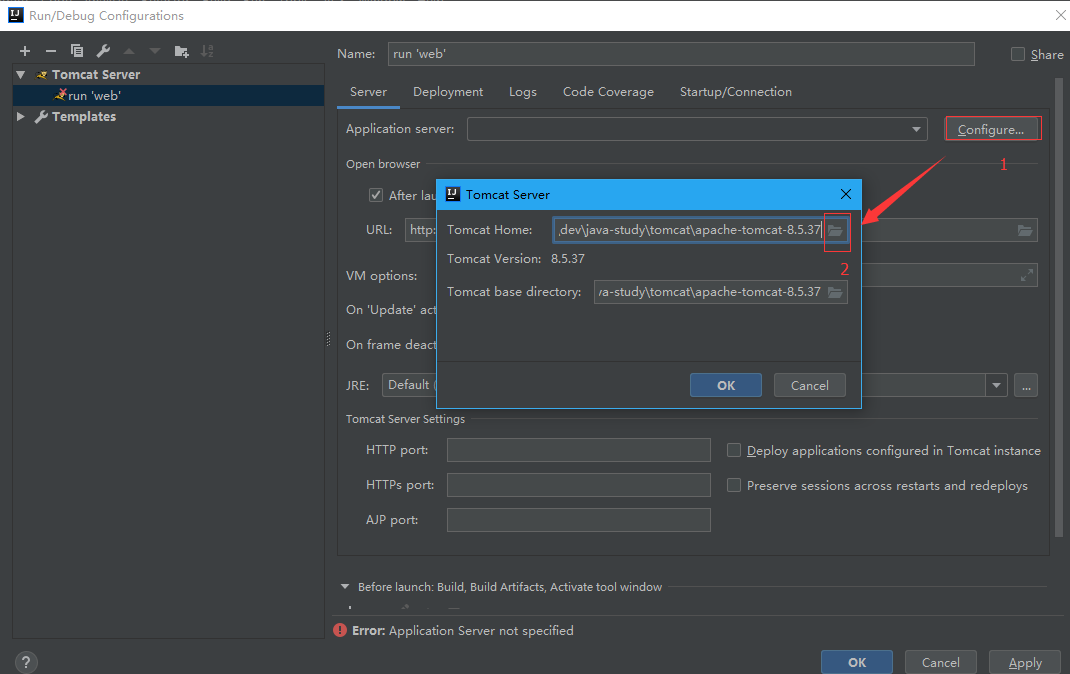Switch to the Server tab
This screenshot has width=1070, height=674.
coord(368,91)
